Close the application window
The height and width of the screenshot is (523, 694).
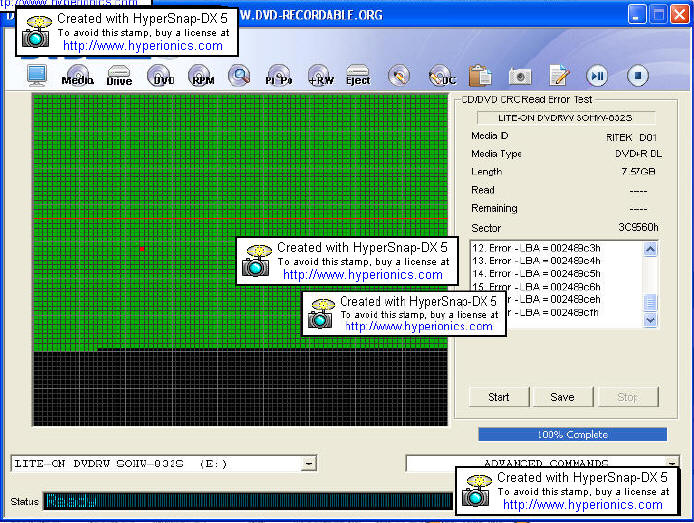tap(679, 15)
